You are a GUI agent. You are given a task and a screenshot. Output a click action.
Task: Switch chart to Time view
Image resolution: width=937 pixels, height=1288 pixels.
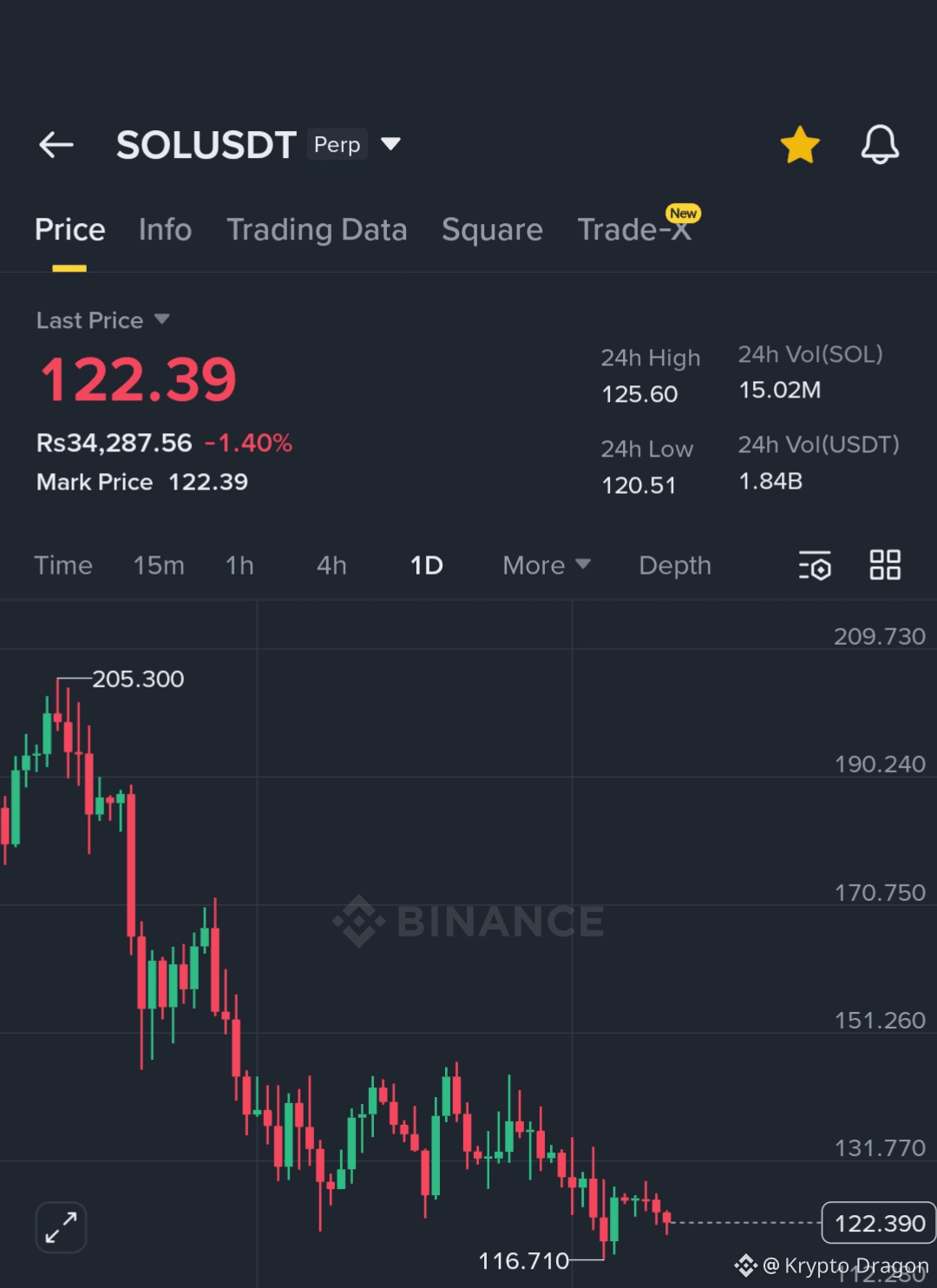click(x=63, y=565)
